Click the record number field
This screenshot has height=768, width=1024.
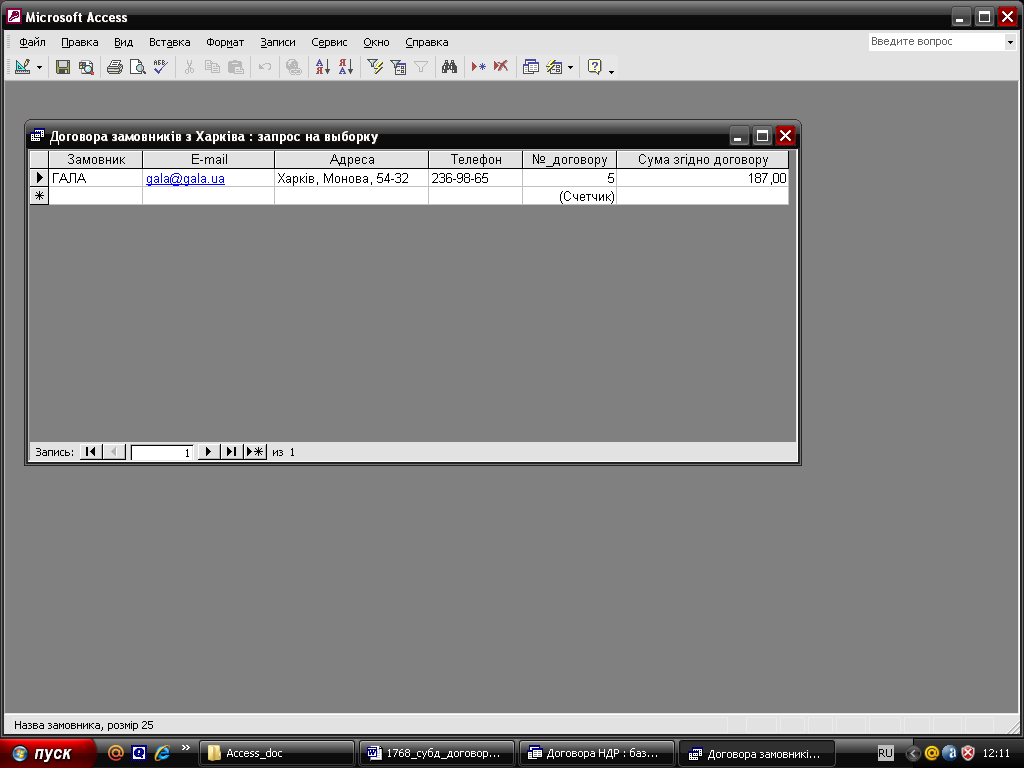click(x=161, y=452)
